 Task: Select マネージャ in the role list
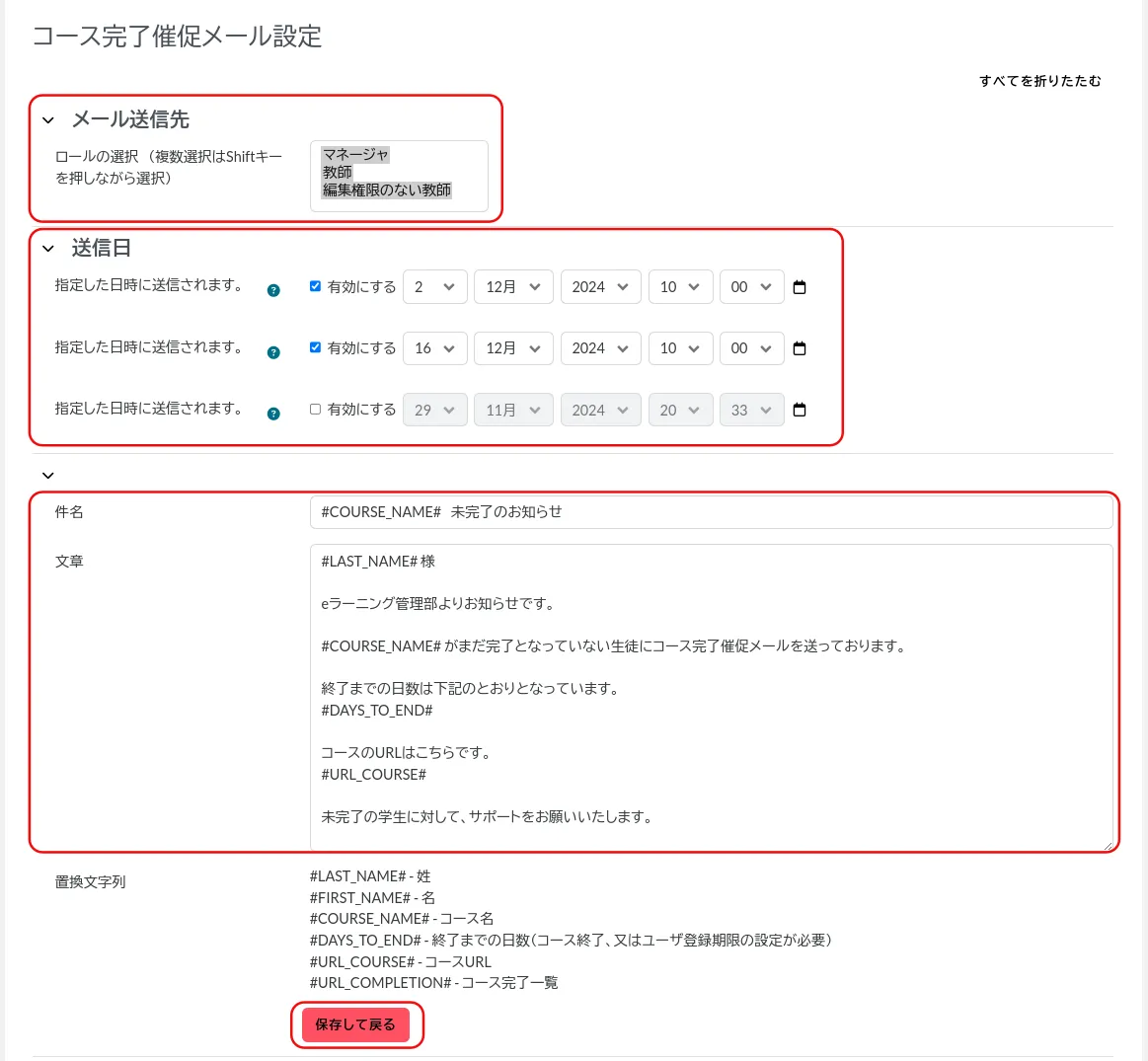tap(355, 155)
